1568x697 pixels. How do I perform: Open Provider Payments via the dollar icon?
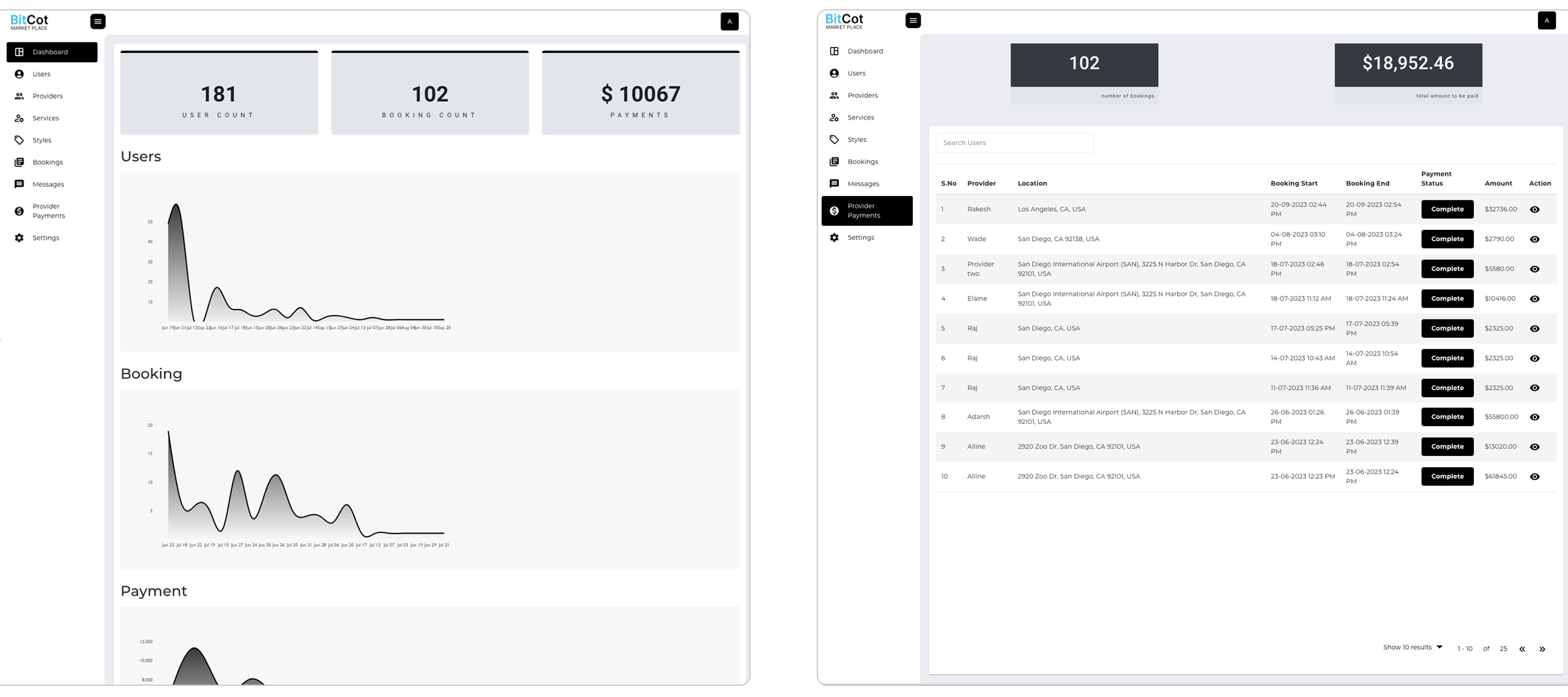pos(20,210)
